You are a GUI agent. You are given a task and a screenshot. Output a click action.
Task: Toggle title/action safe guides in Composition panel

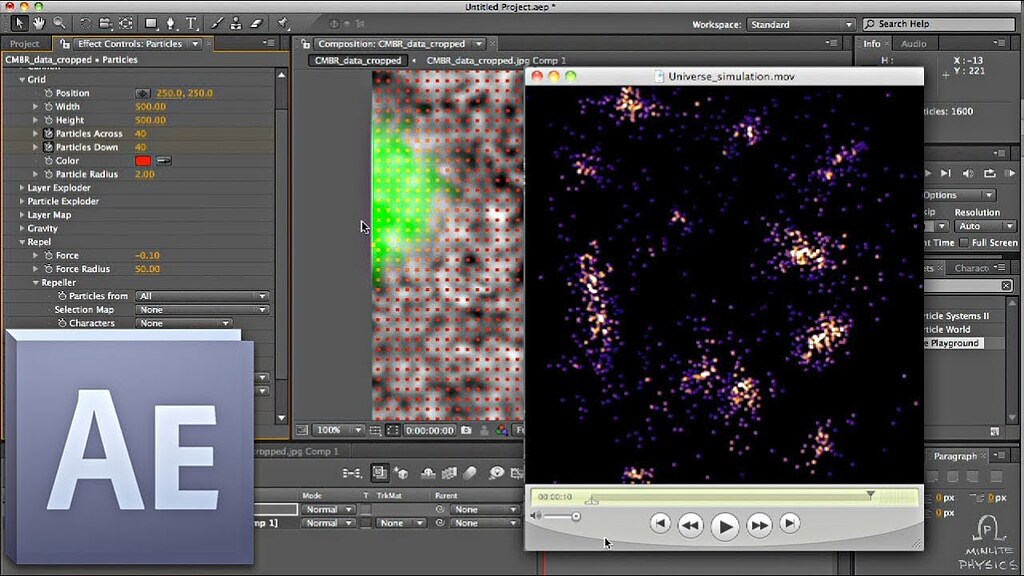374,430
